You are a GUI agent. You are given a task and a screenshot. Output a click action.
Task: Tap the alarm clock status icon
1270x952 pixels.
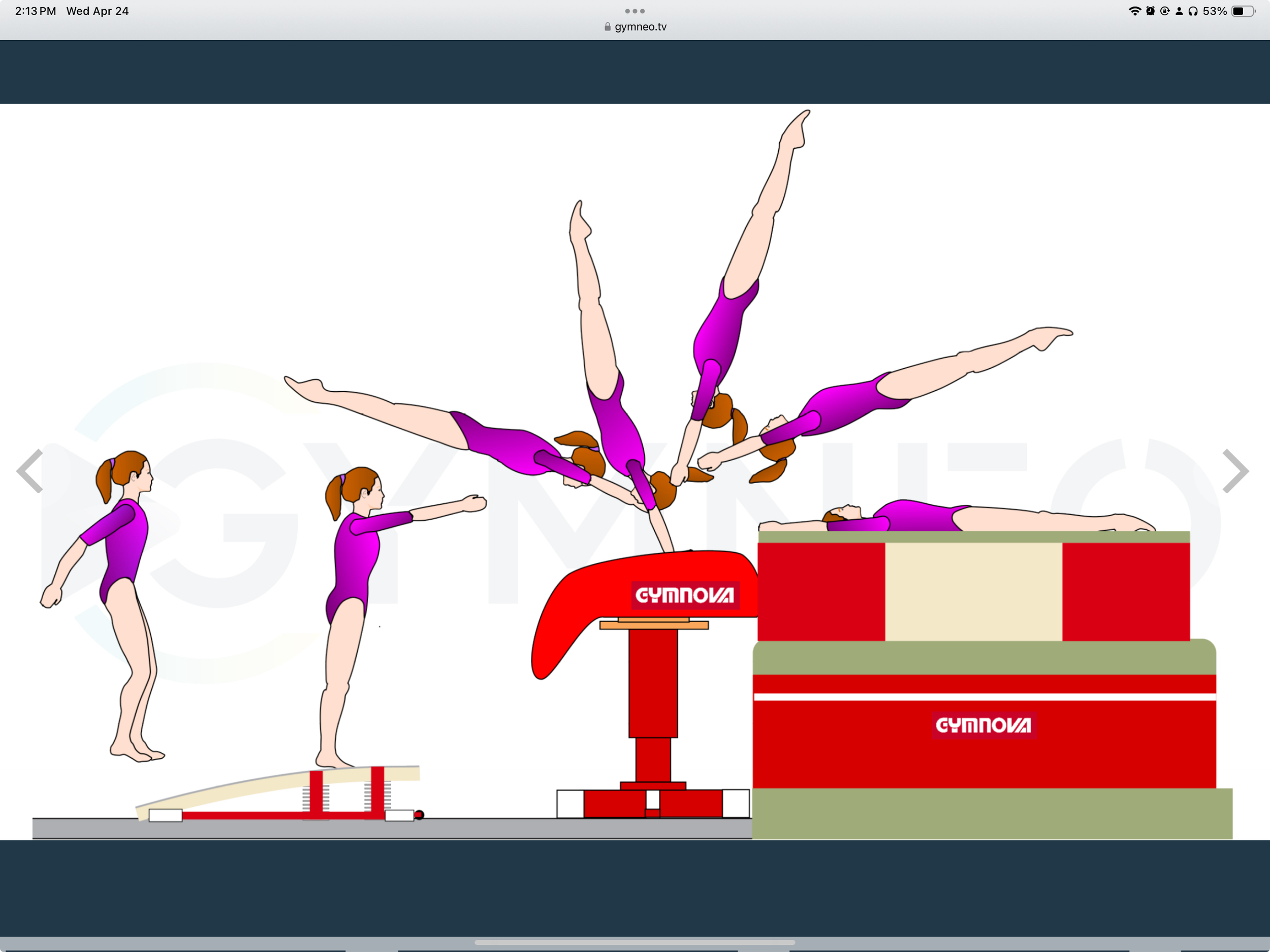tap(1151, 10)
